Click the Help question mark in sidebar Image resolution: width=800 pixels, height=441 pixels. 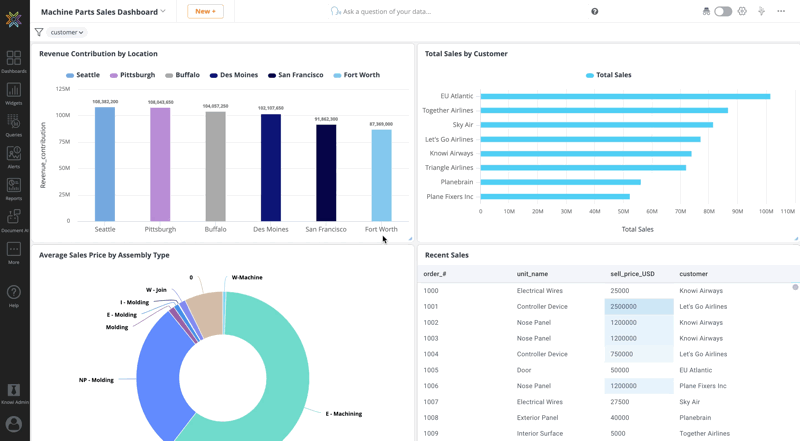[14, 294]
